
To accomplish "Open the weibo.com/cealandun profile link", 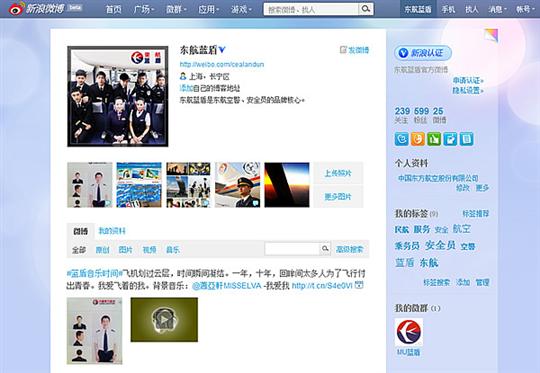I will pyautogui.click(x=222, y=64).
